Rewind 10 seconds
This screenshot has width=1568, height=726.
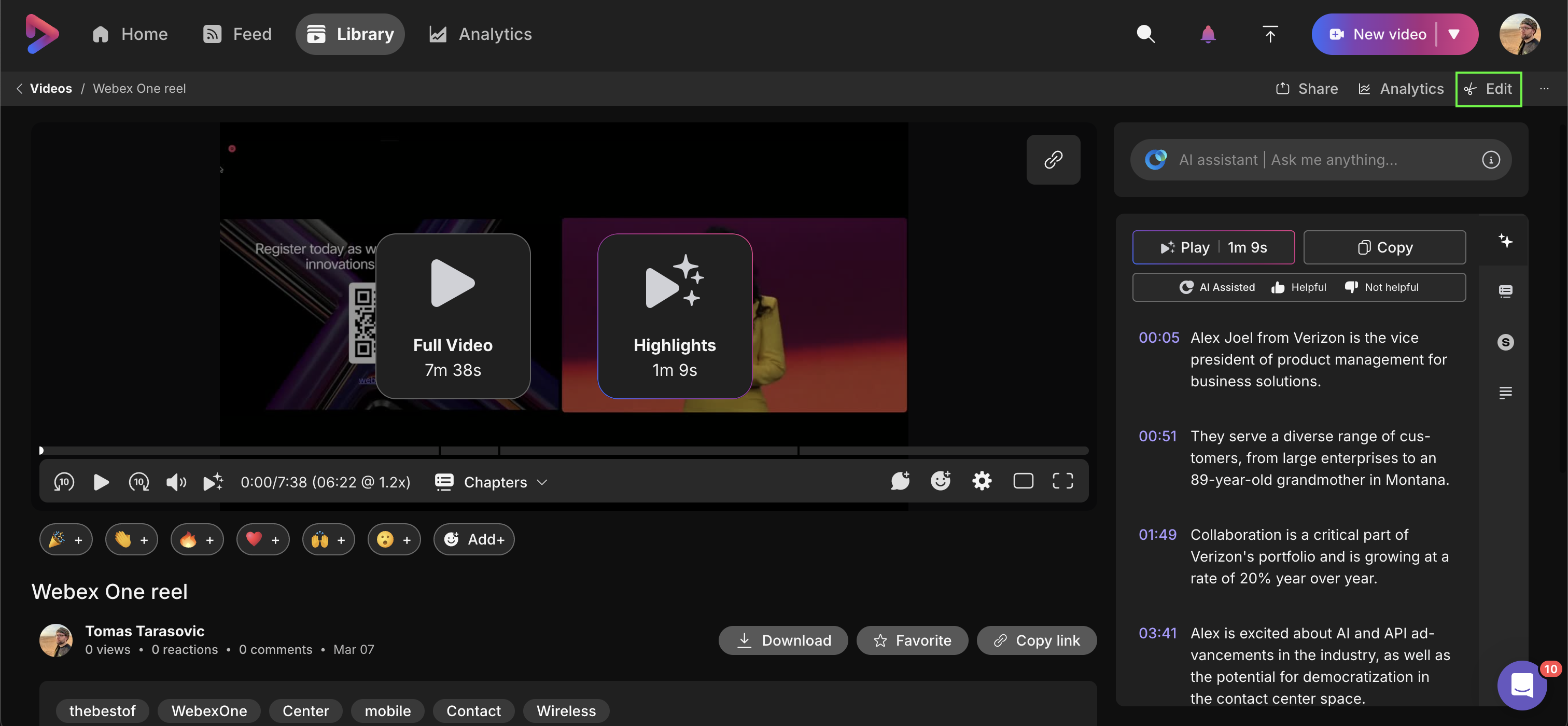[64, 482]
